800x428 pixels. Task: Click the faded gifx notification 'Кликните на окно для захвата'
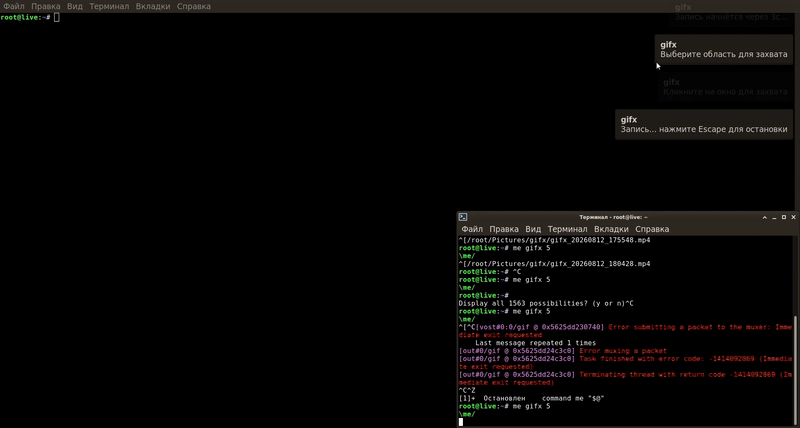[725, 87]
